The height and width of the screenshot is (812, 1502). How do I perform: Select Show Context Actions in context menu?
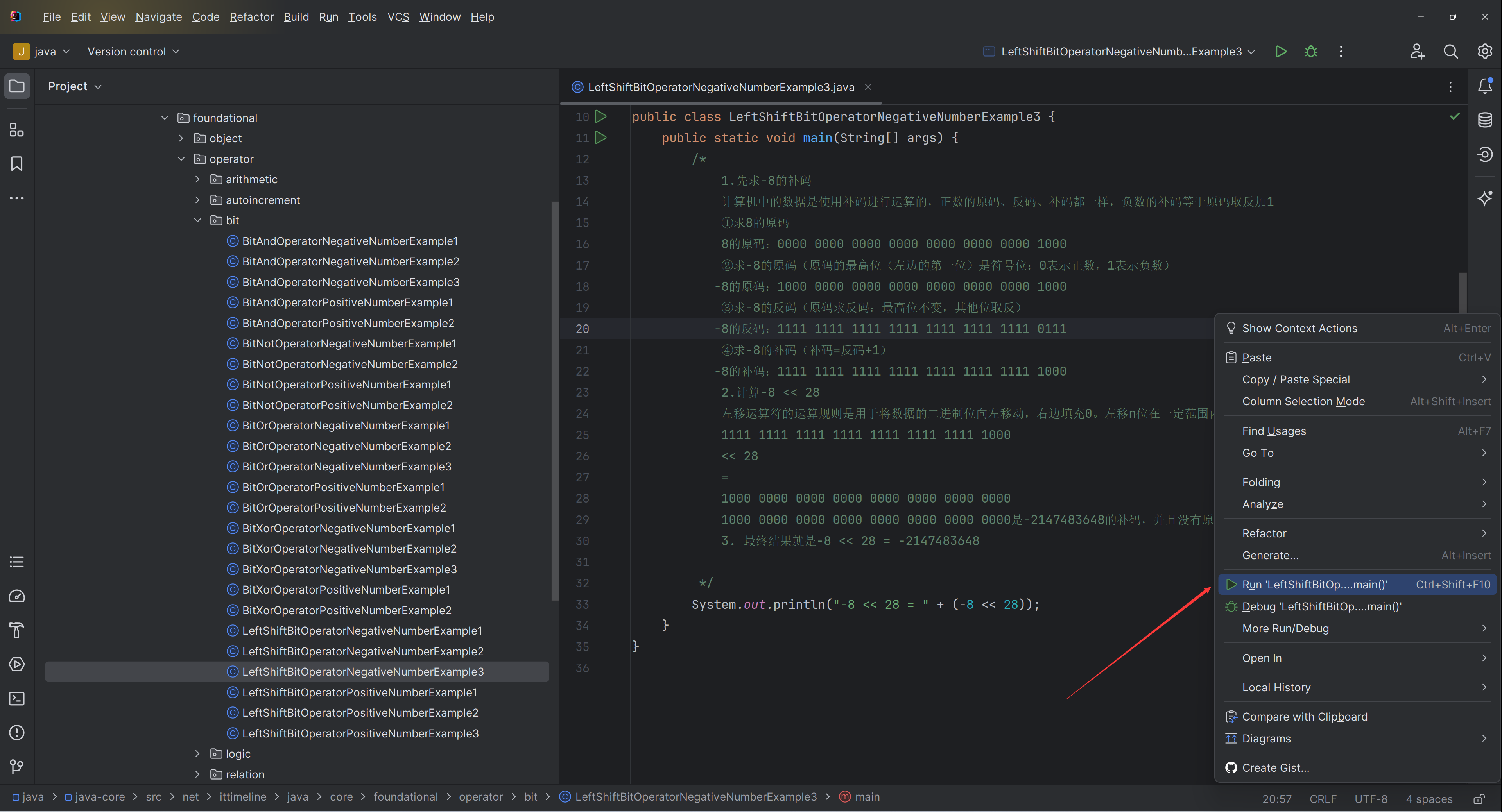coord(1357,328)
